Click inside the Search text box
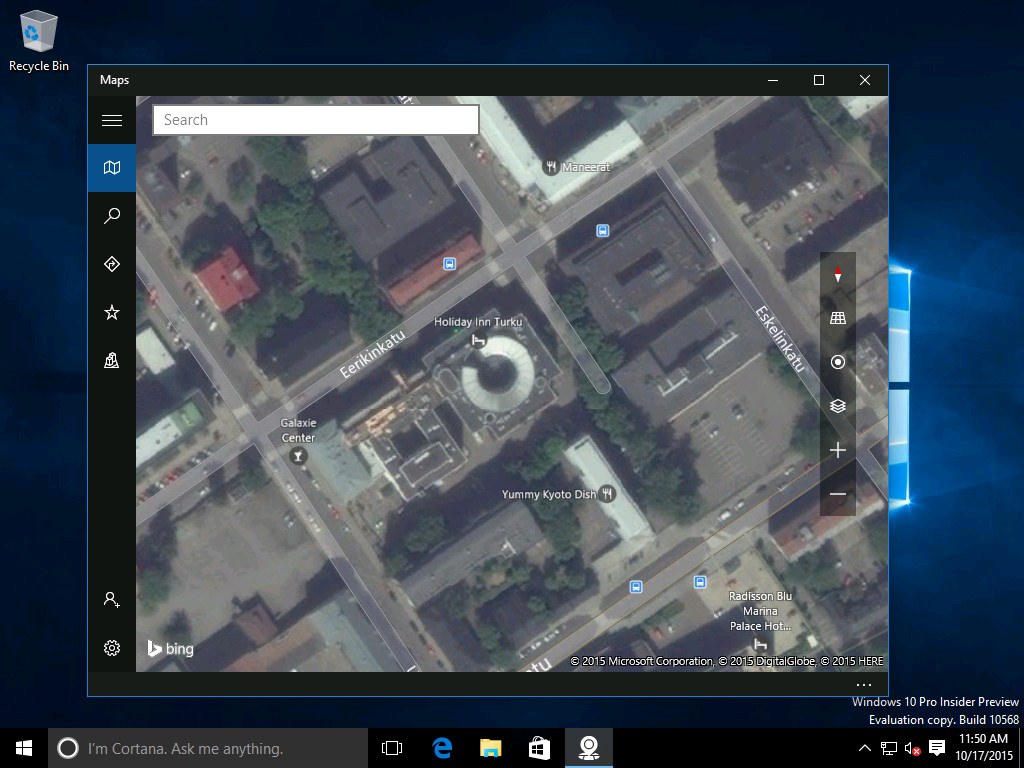 tap(315, 120)
